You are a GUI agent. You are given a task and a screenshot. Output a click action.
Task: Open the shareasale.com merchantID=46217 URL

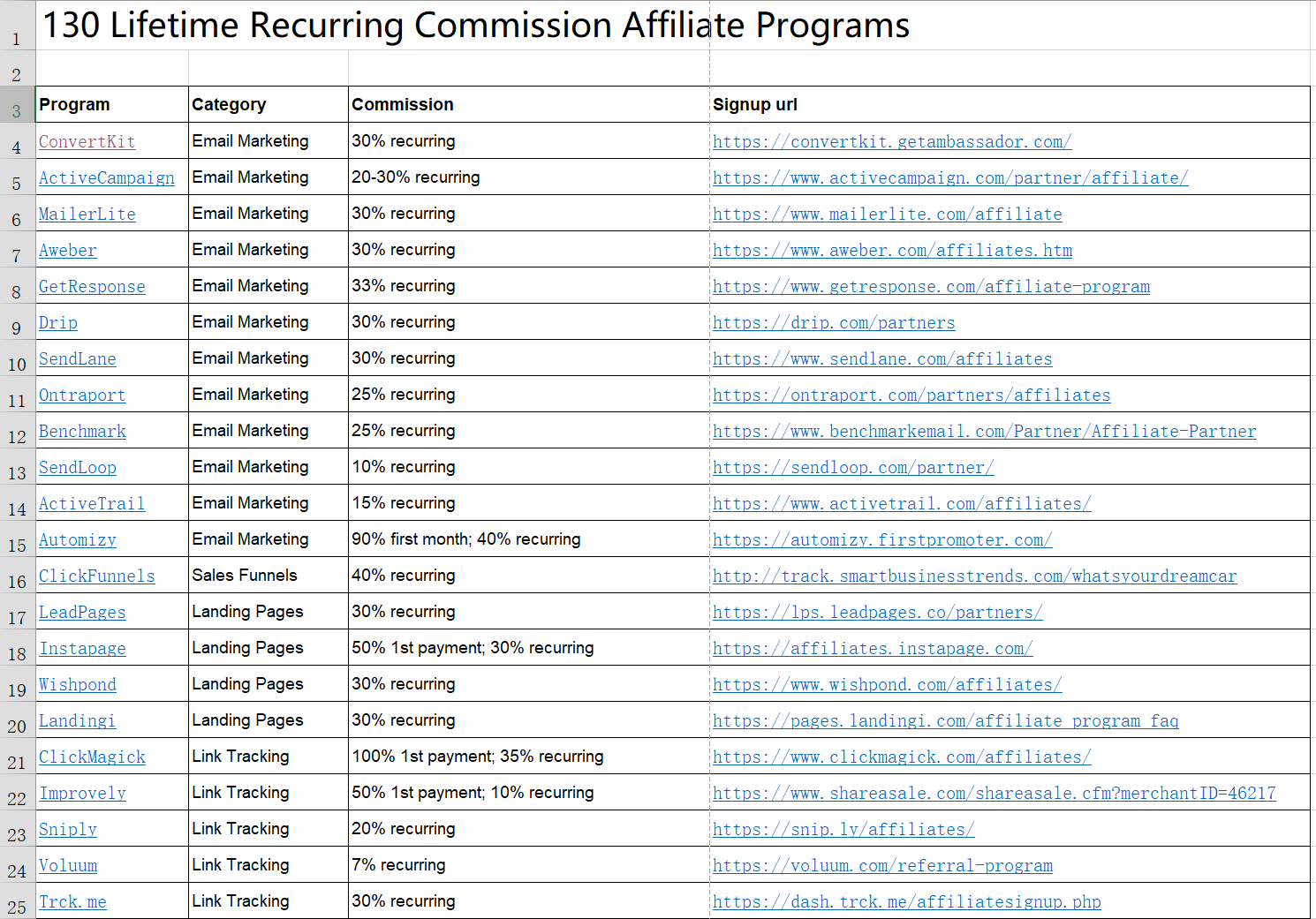pyautogui.click(x=995, y=793)
